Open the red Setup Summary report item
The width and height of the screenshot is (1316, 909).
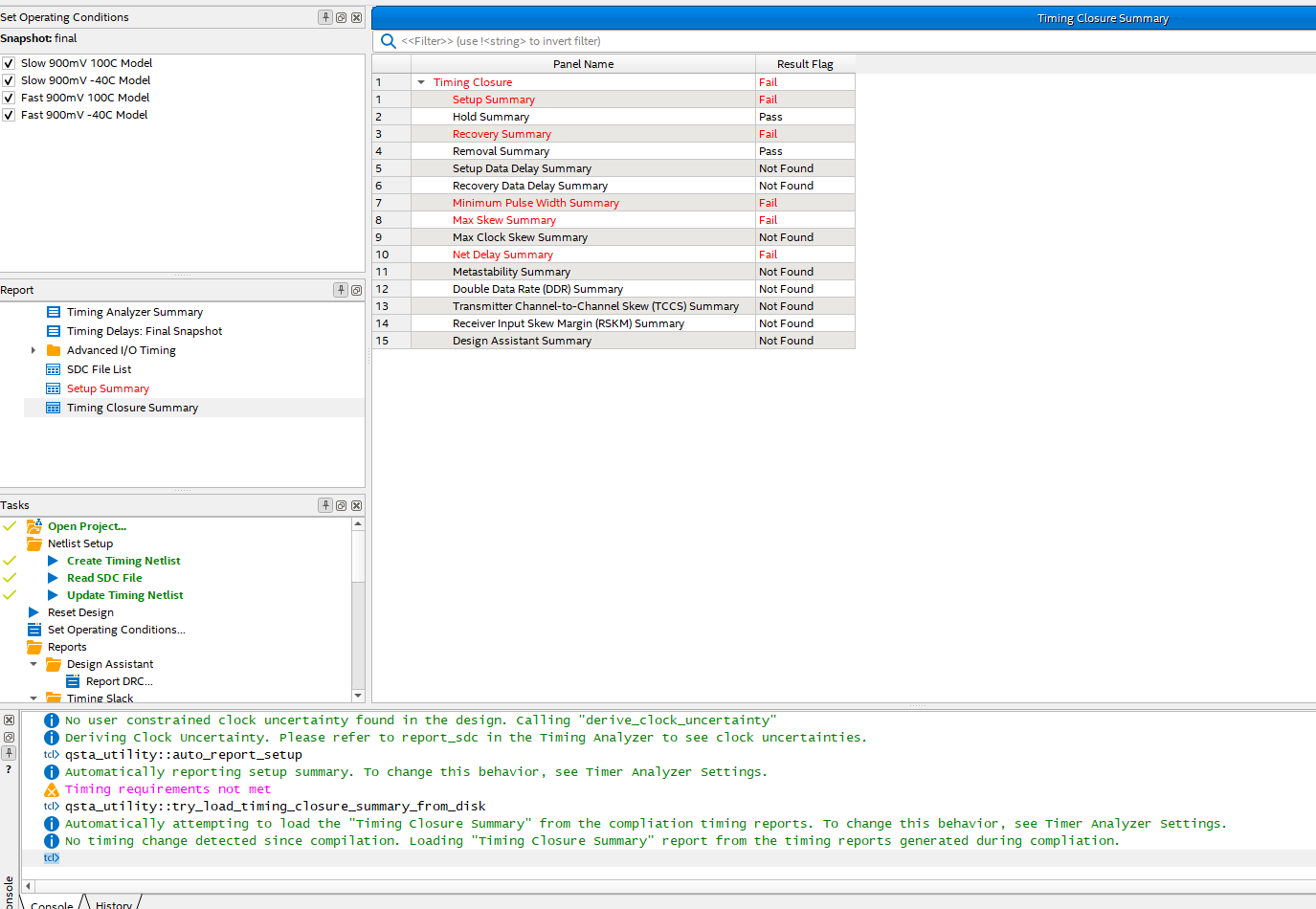coord(108,388)
